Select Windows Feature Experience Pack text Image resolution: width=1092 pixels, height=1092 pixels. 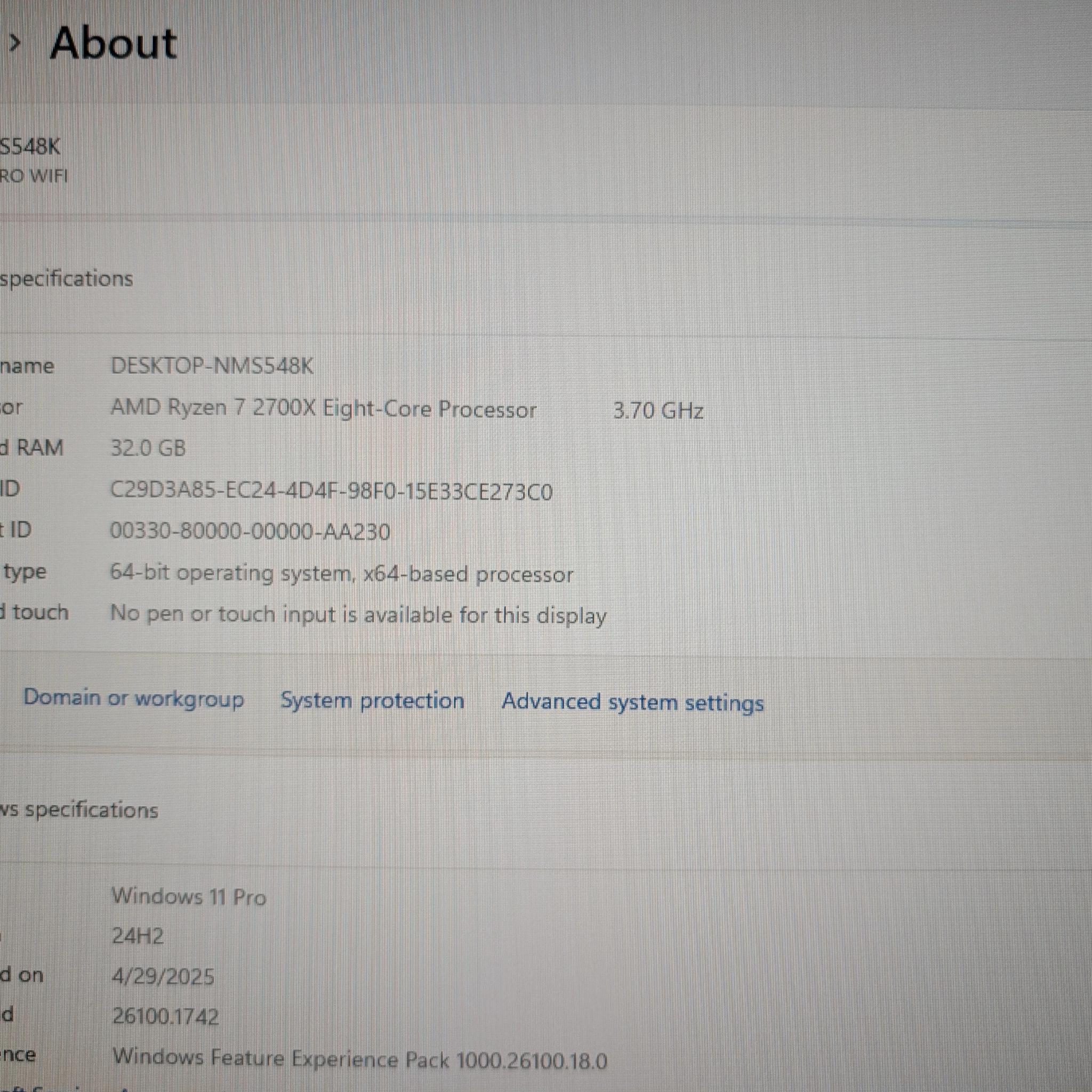pyautogui.click(x=359, y=1058)
